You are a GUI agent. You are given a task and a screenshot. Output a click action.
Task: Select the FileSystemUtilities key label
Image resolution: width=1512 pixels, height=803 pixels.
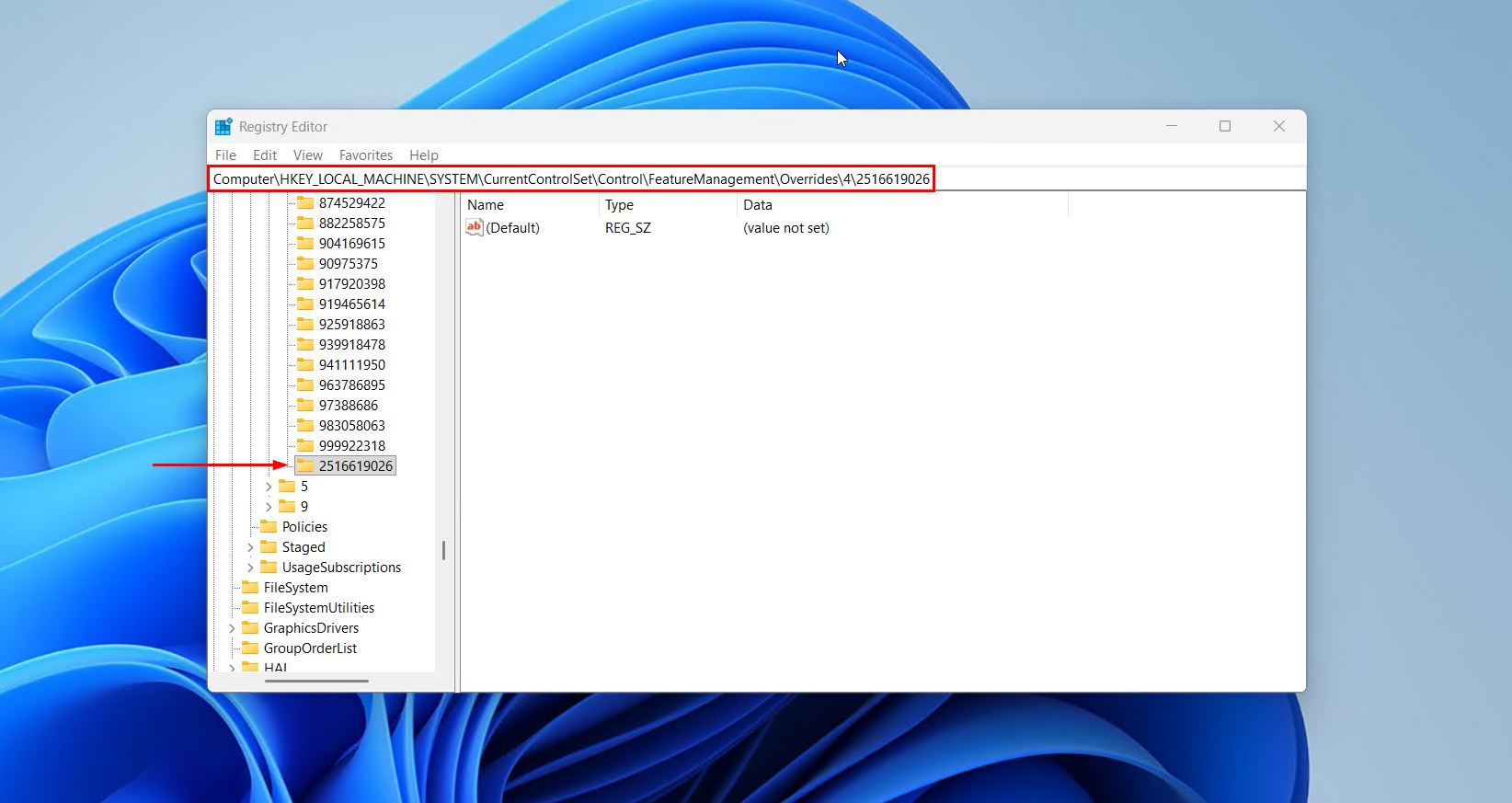[x=319, y=608]
